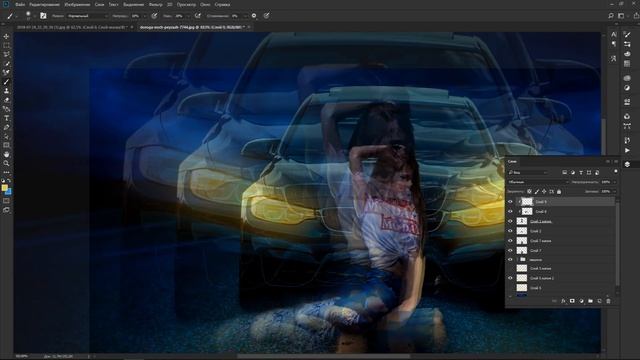The height and width of the screenshot is (360, 640).
Task: Select the Brush tool in toolbox
Action: 6,82
